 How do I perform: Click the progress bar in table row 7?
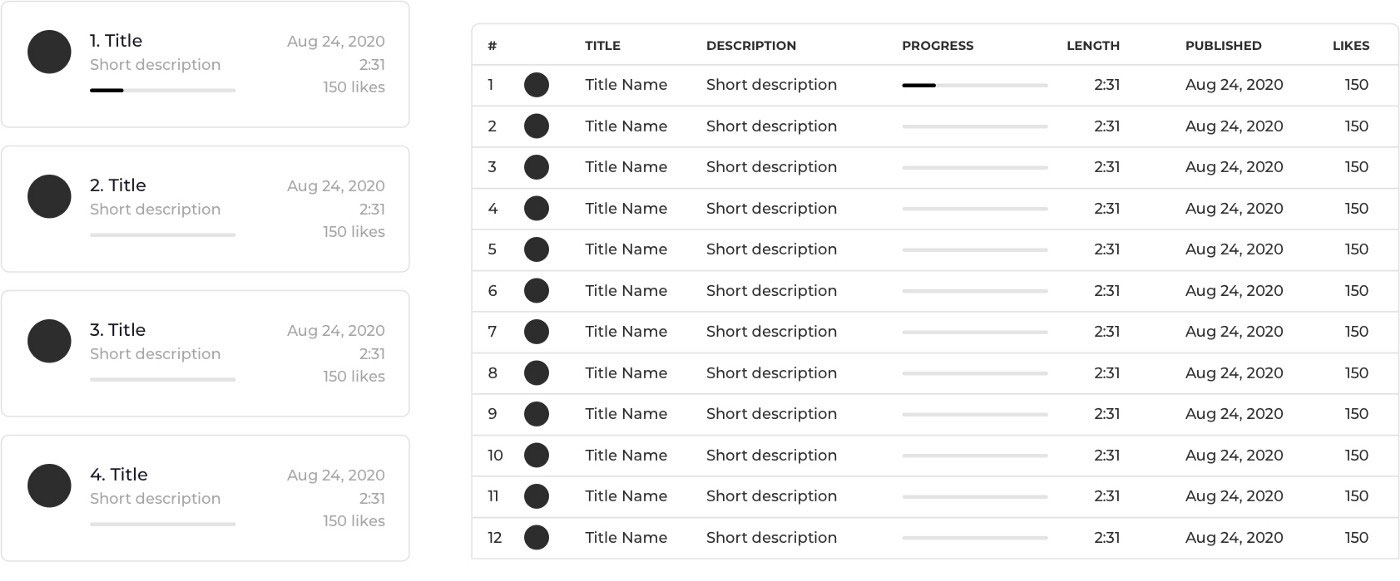pos(974,332)
